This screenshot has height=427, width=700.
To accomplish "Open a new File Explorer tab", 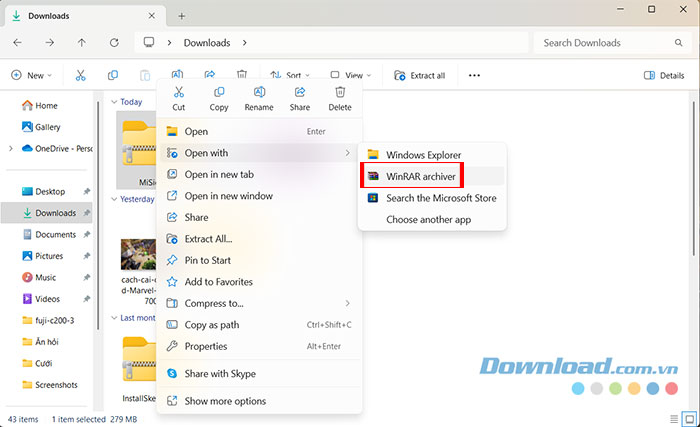I will (x=182, y=16).
